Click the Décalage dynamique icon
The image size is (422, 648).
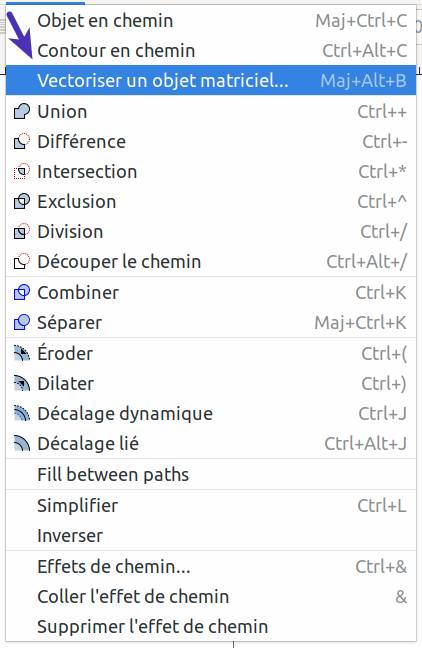(x=22, y=413)
